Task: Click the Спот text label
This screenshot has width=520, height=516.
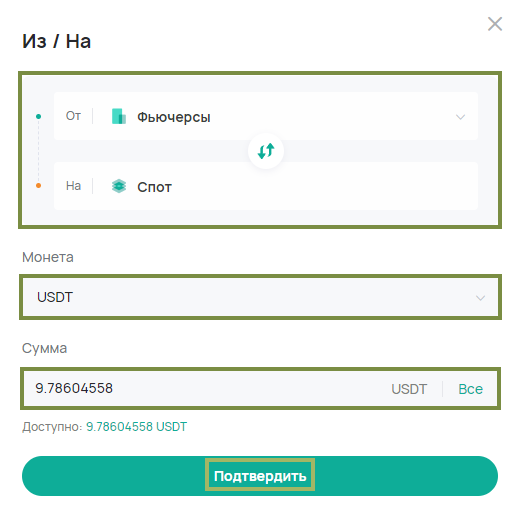Action: tap(154, 187)
